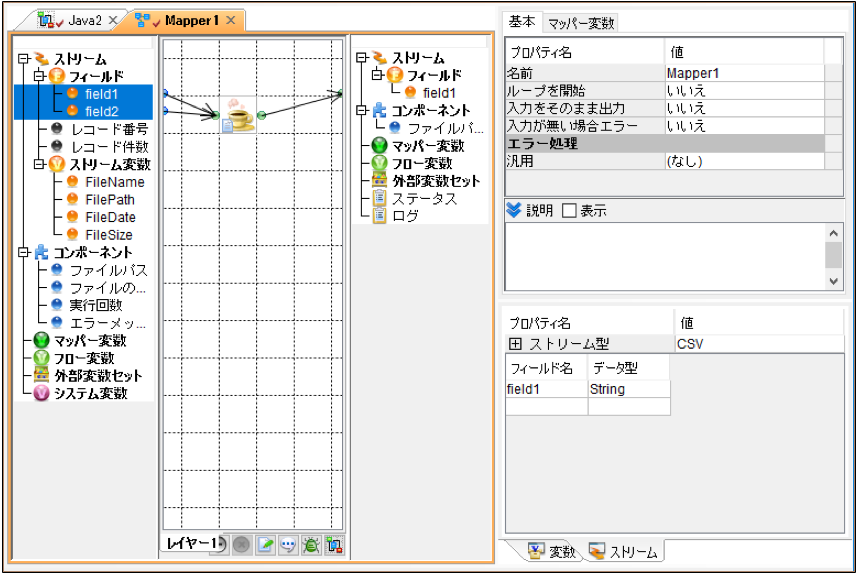Click the left マッパー変数 green icon
Image resolution: width=857 pixels, height=574 pixels.
(42, 341)
